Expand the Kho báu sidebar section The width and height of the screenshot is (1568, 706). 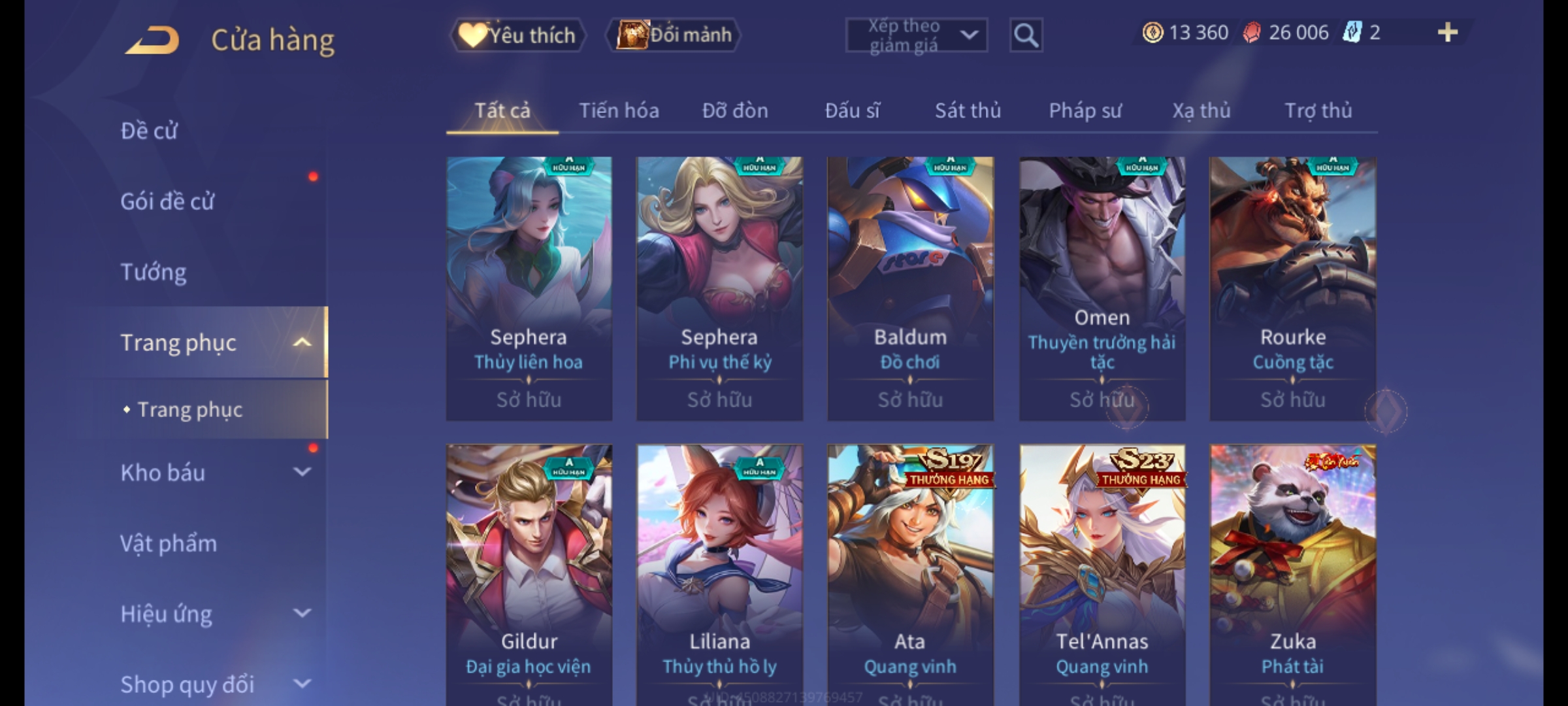tap(301, 472)
